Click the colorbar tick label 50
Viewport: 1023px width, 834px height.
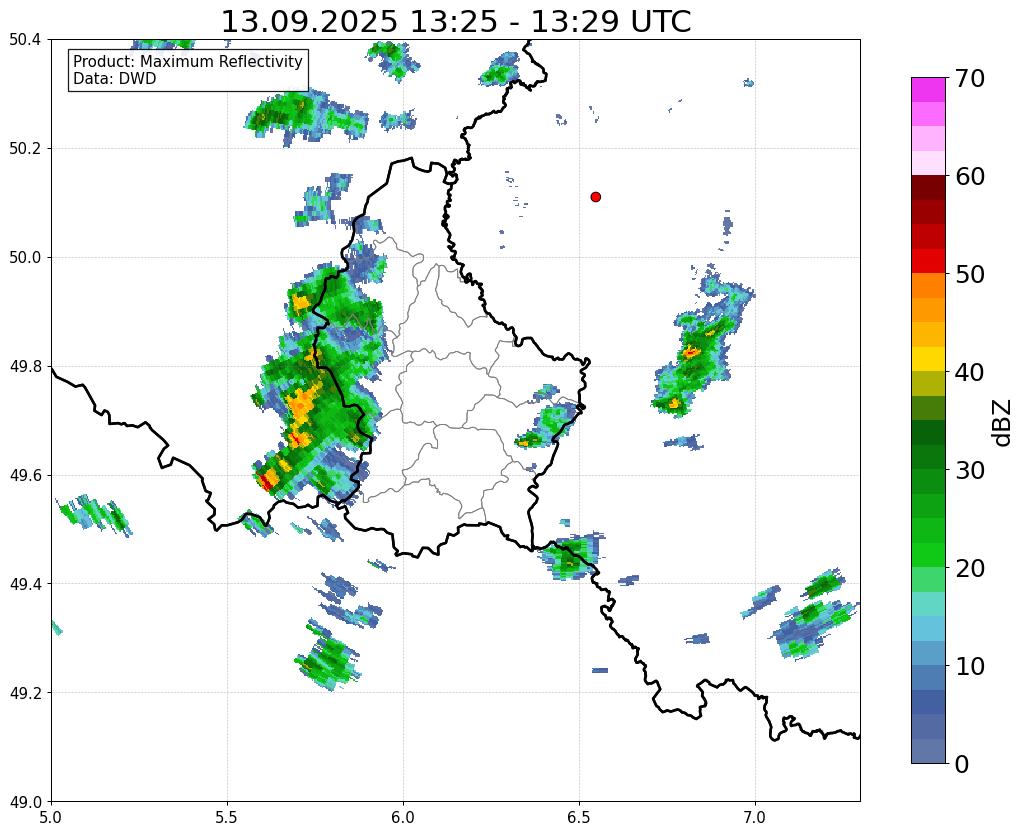click(x=969, y=274)
